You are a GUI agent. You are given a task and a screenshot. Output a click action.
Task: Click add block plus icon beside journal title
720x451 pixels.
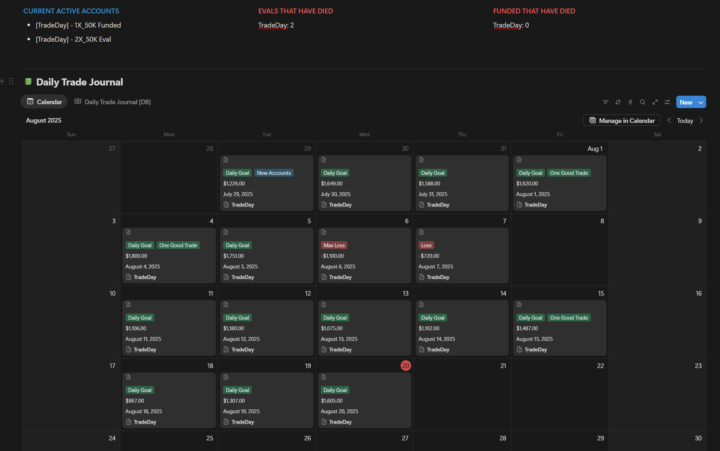(2, 81)
